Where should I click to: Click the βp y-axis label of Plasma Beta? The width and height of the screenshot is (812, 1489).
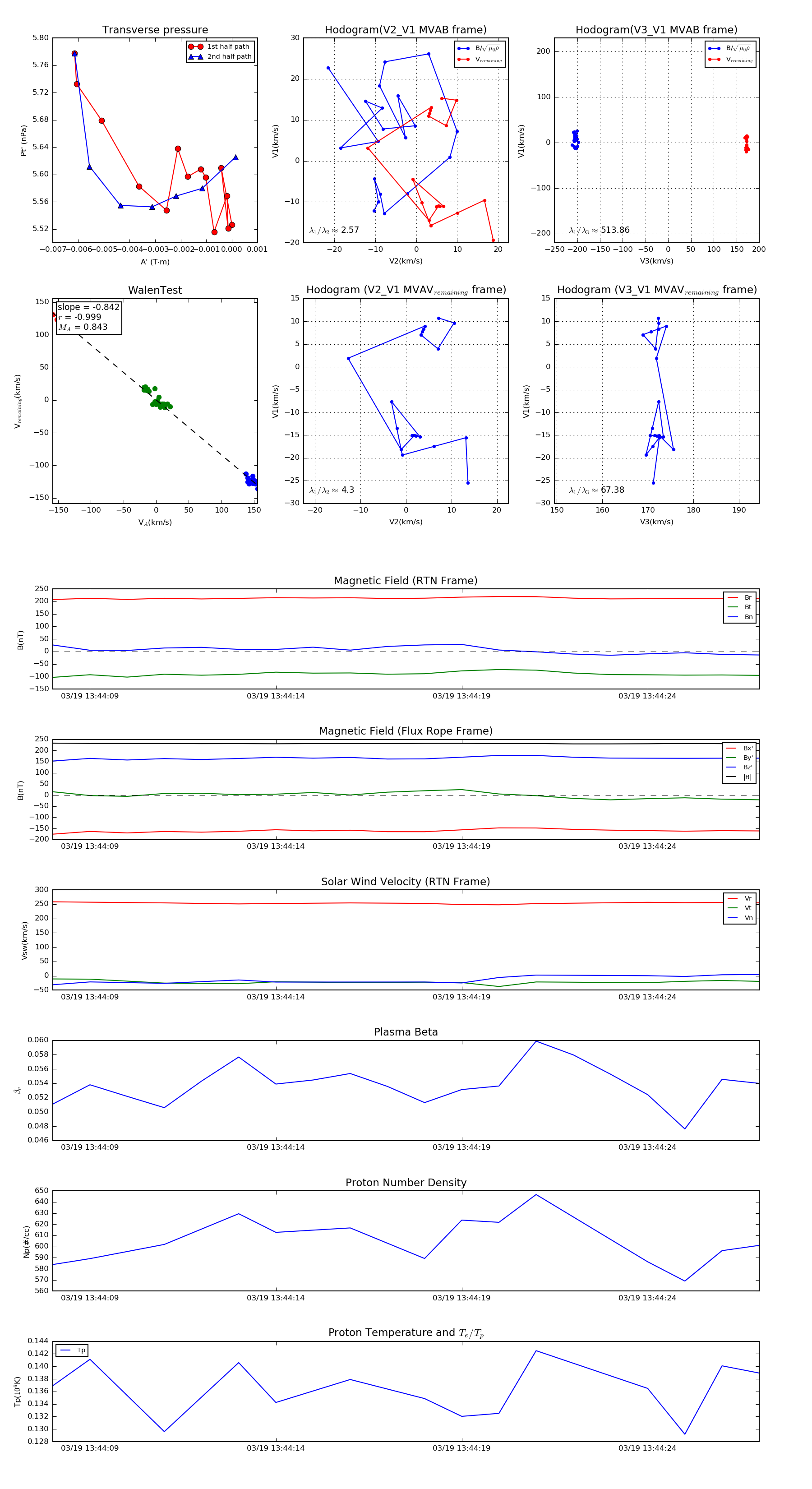tap(17, 1090)
